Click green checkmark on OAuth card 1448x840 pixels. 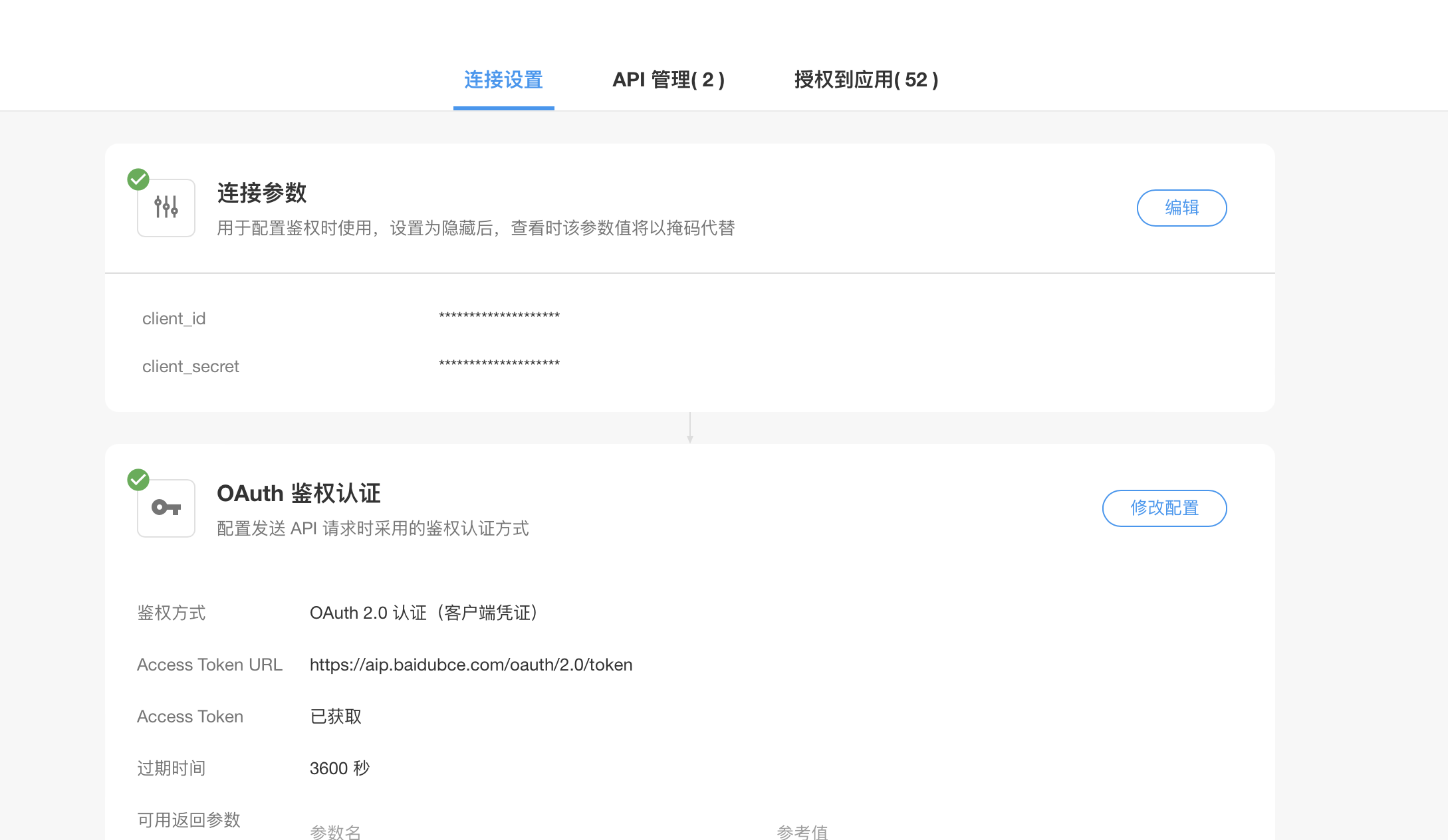(138, 480)
